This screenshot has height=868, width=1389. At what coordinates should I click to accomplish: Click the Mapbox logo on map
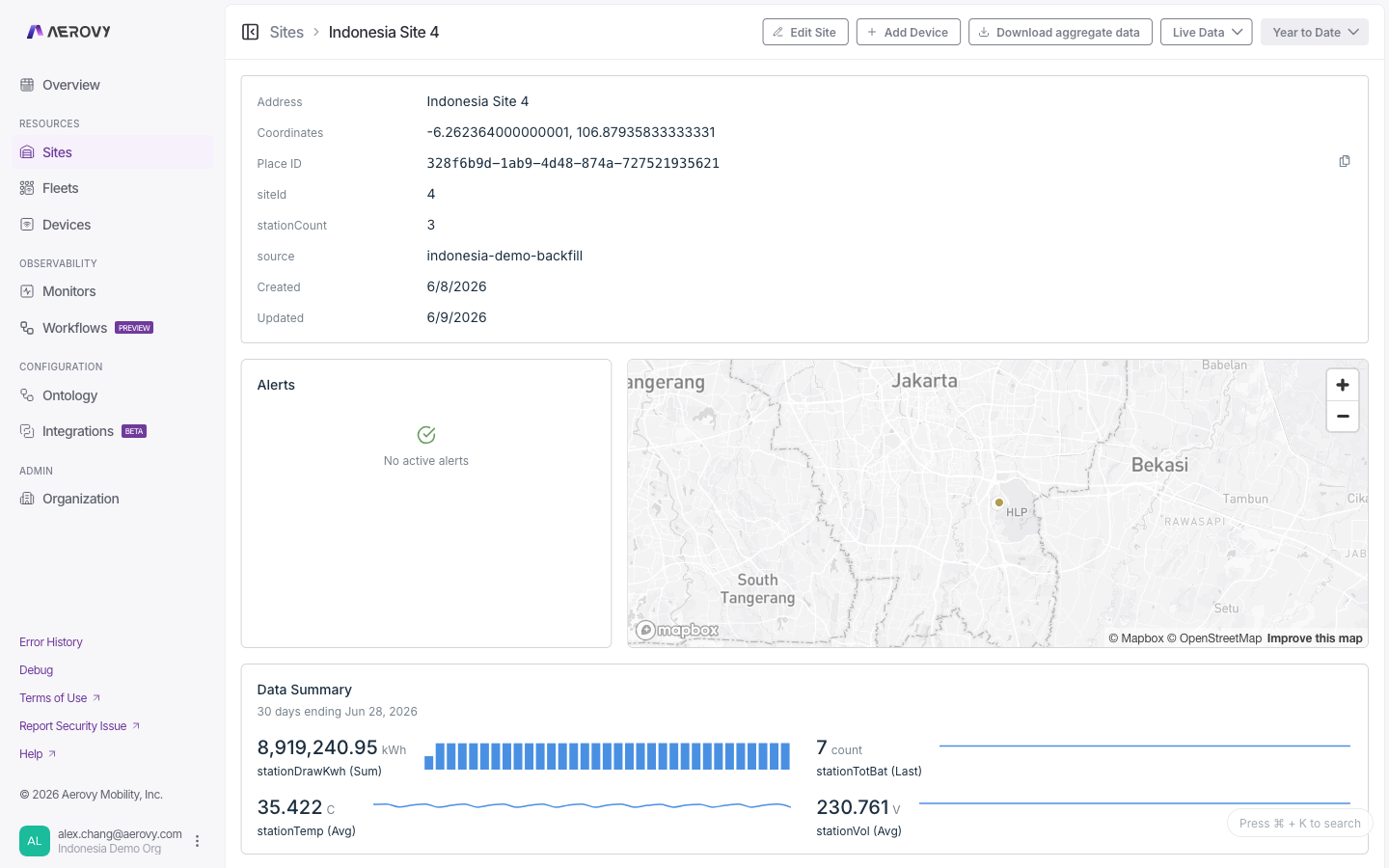677,630
